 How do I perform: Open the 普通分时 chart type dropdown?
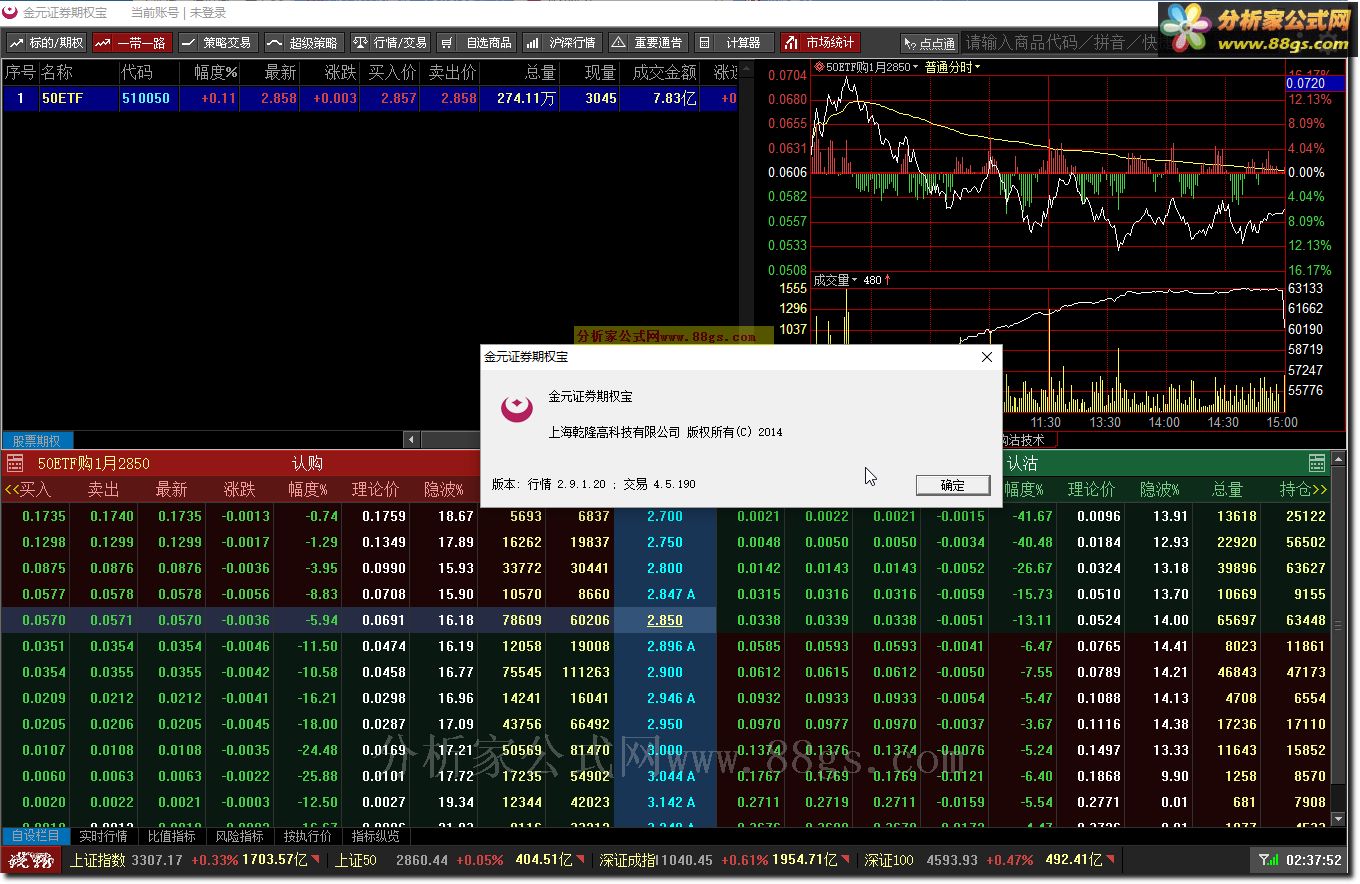click(953, 67)
